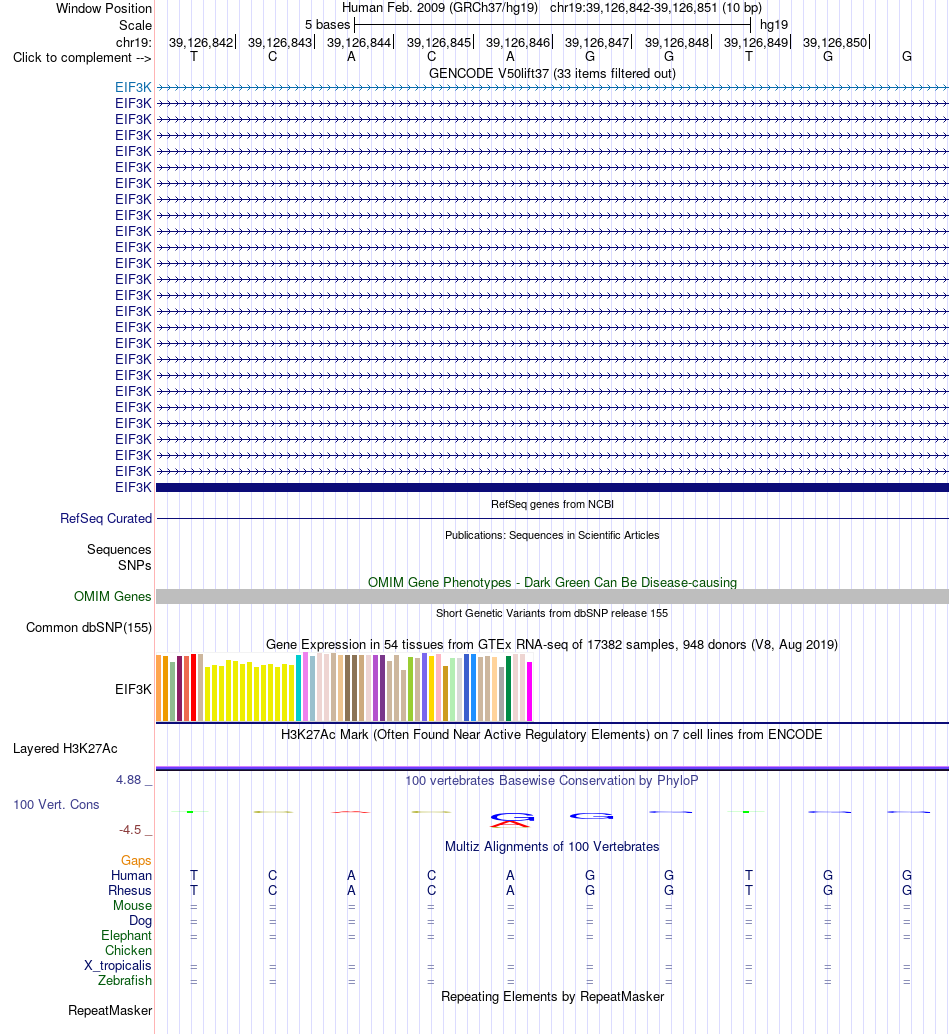Open 'OMIM Gene Phenotypes' green track title

point(552,582)
